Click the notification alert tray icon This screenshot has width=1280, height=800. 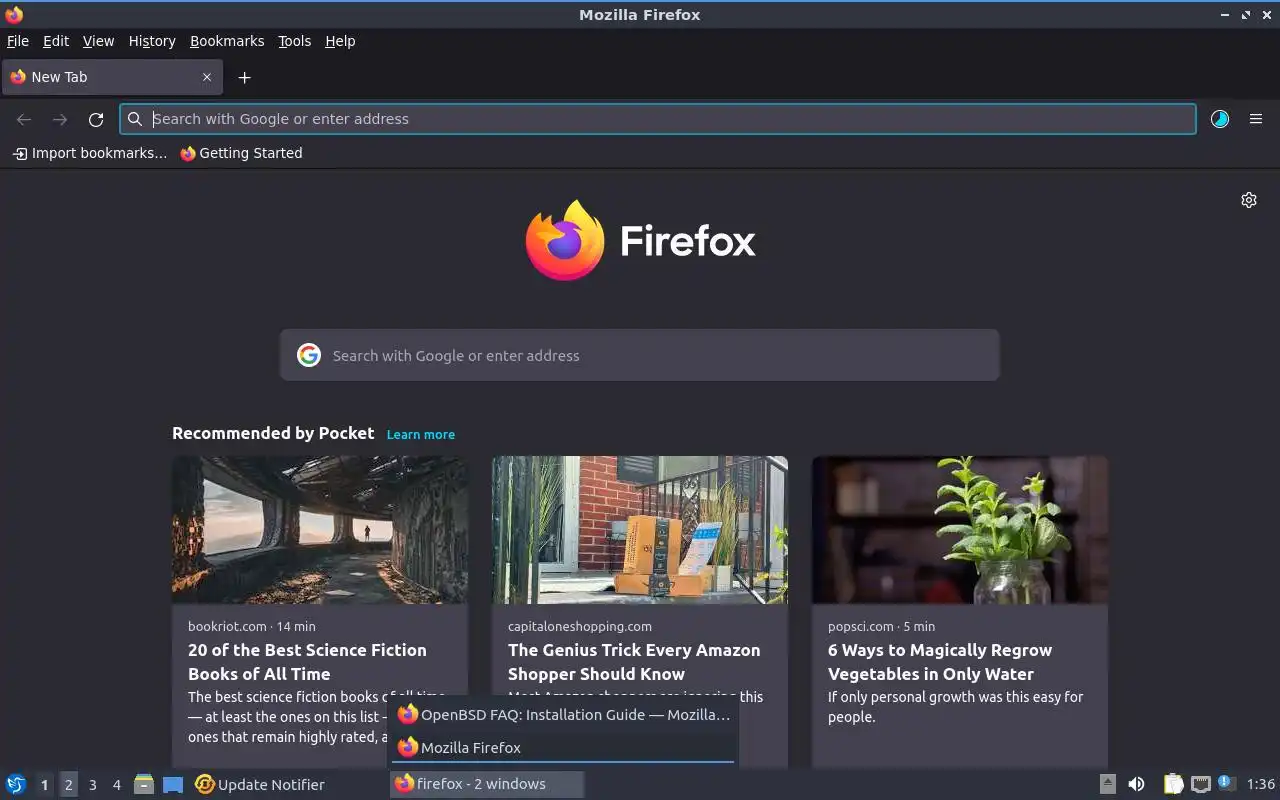point(1227,783)
